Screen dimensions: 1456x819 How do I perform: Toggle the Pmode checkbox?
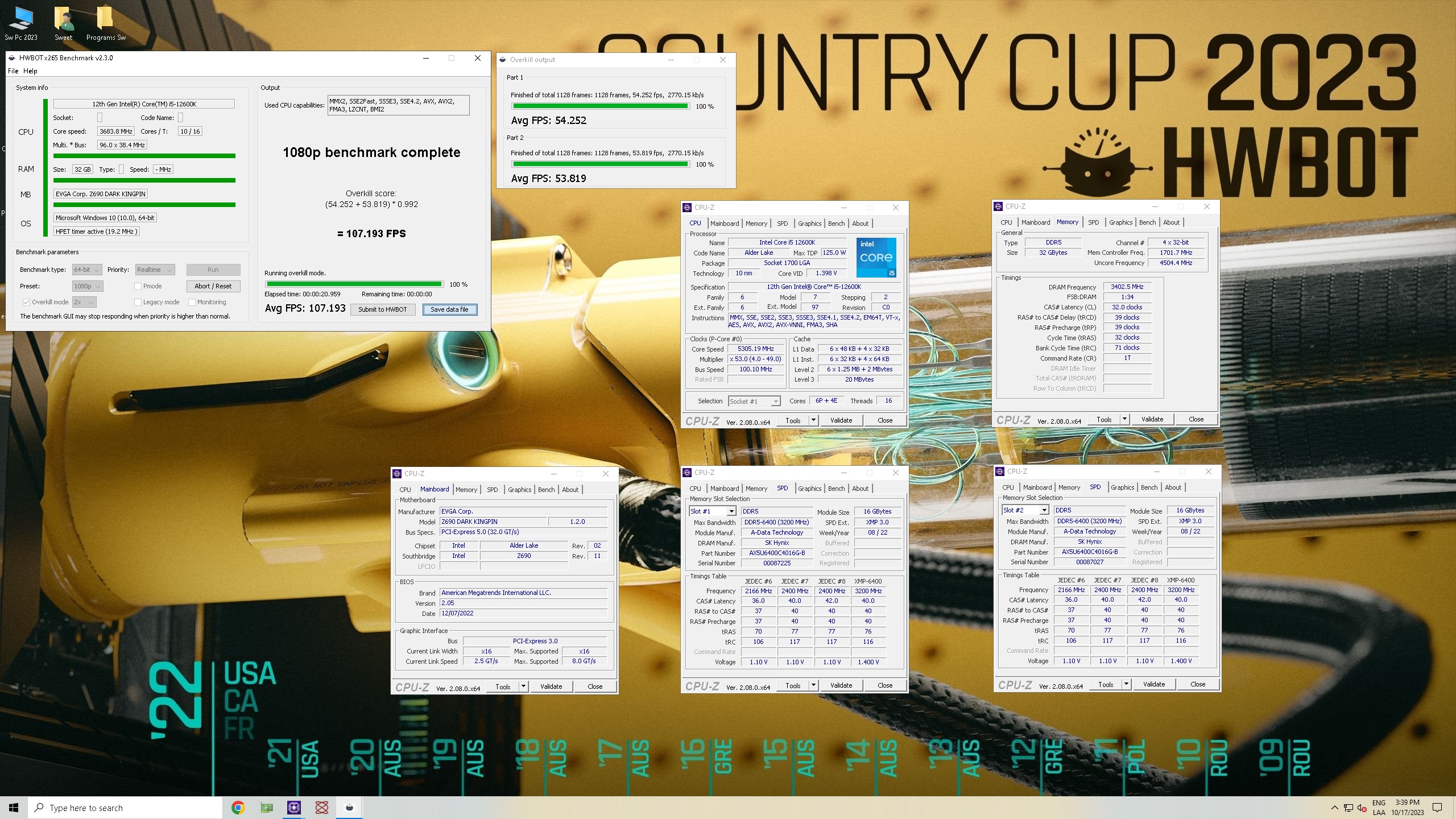tap(138, 286)
